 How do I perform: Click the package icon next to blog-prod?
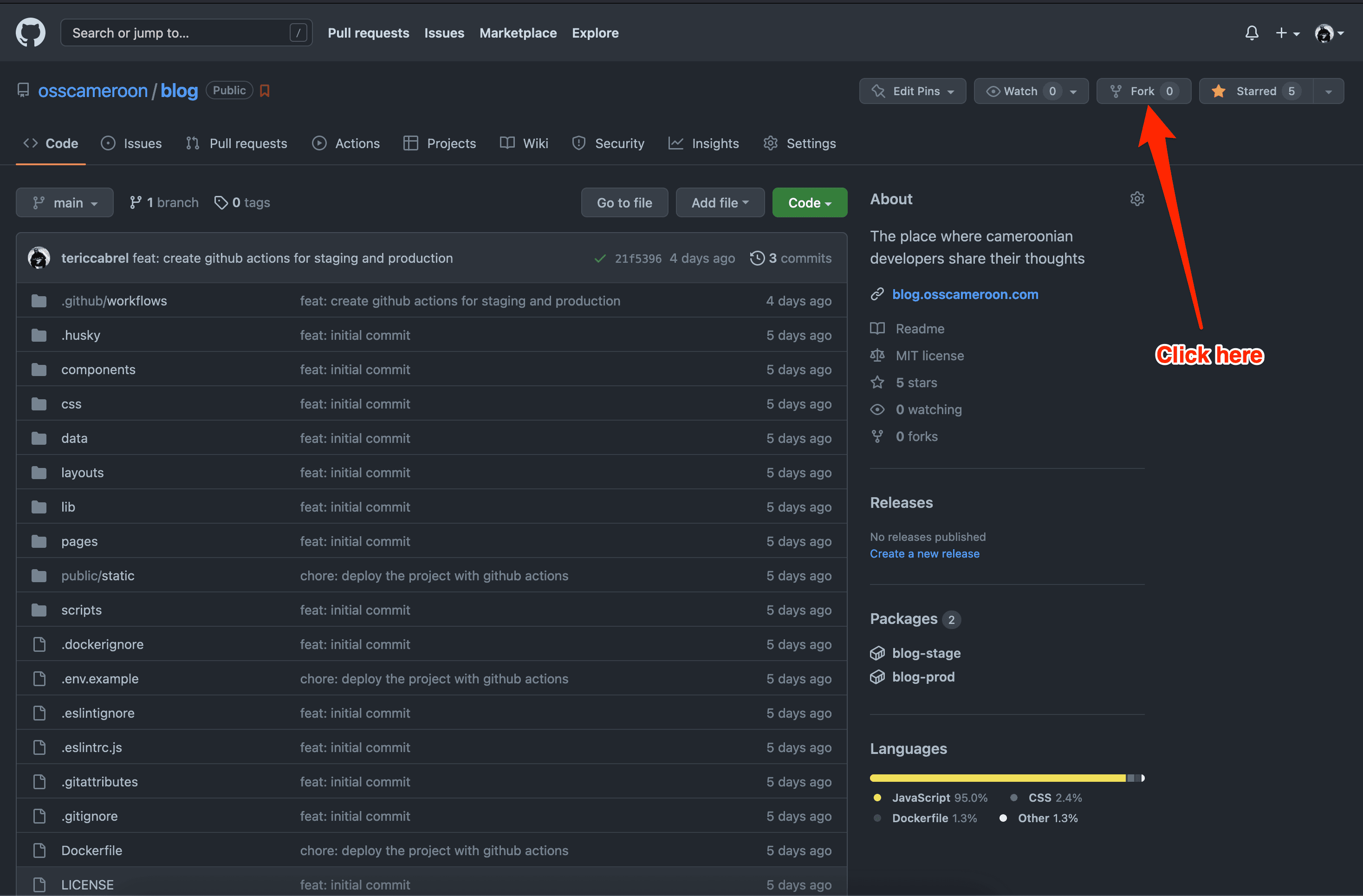[877, 677]
